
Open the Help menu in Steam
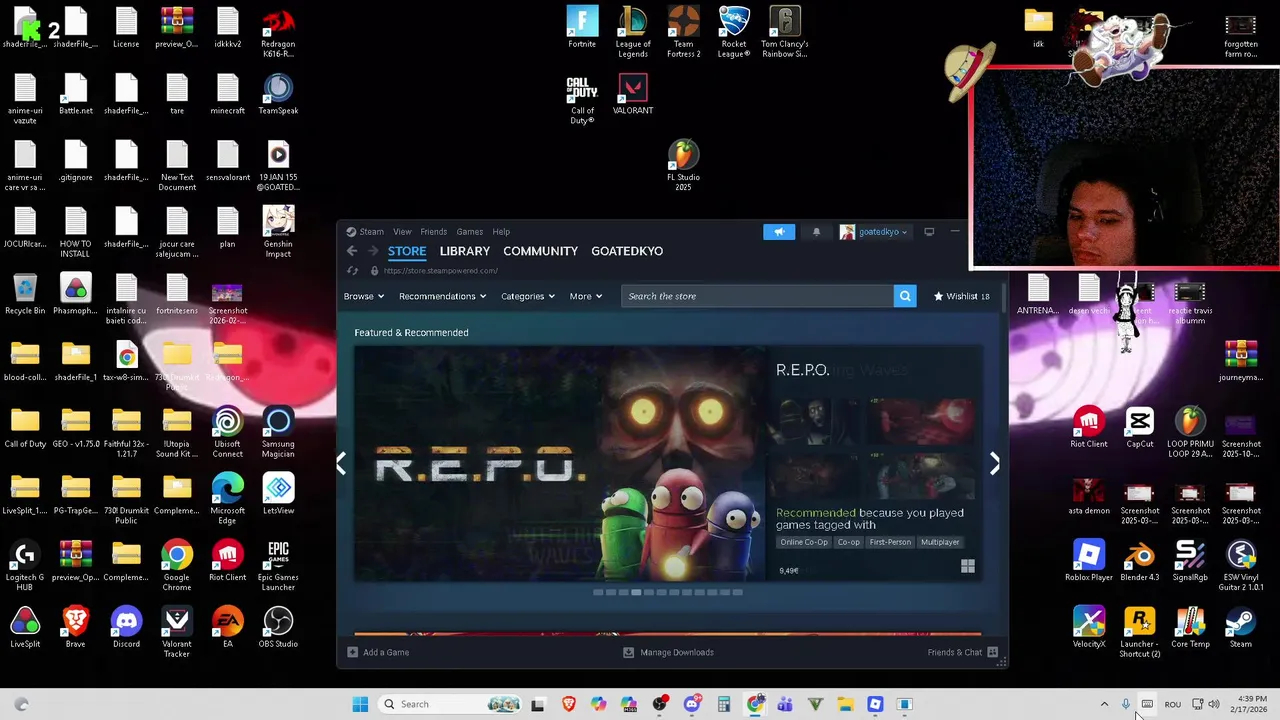[501, 232]
